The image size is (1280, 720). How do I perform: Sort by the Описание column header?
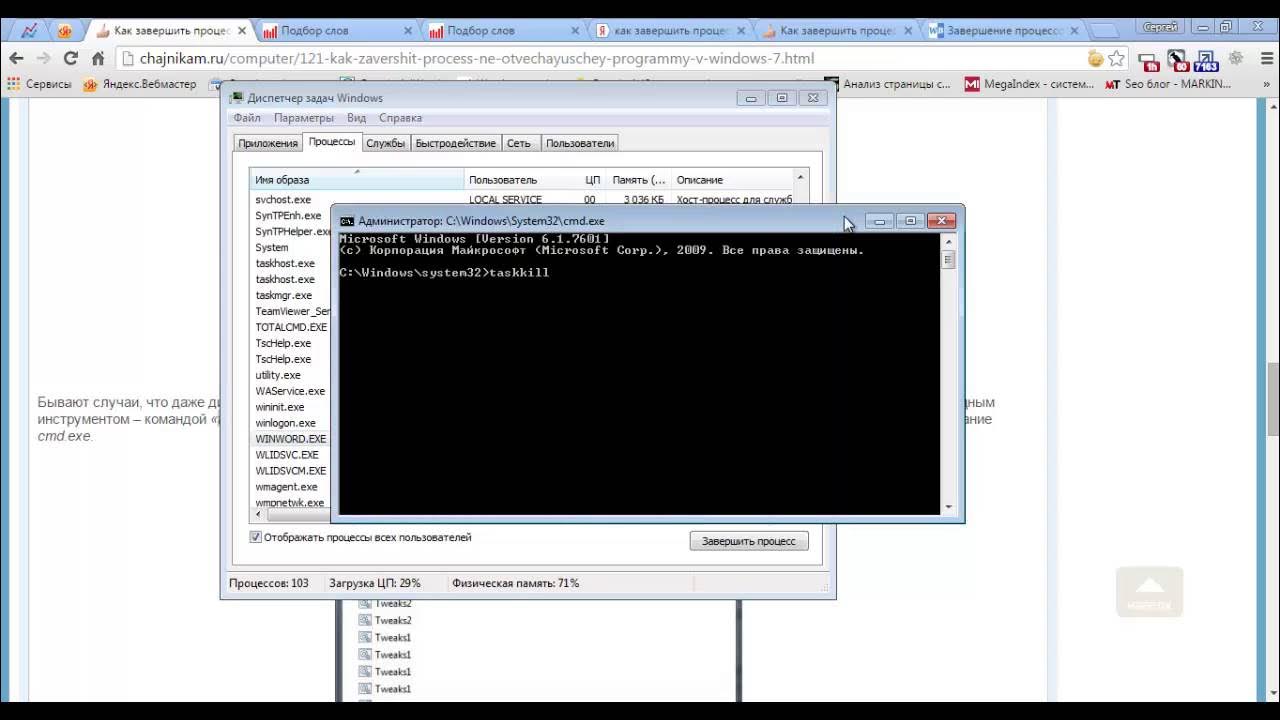(732, 180)
